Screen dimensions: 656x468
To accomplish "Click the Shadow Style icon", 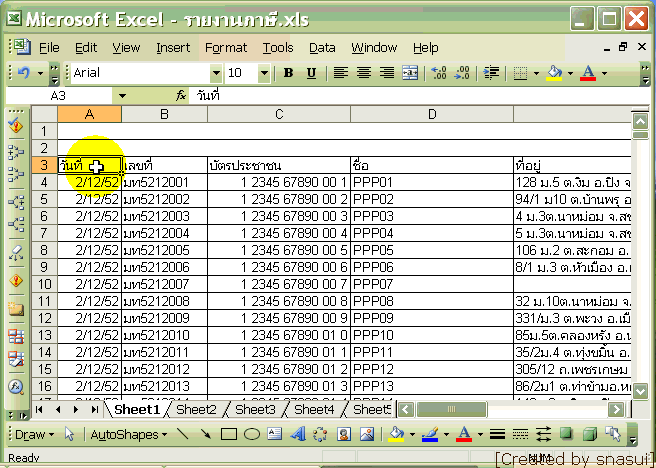I will coord(566,434).
